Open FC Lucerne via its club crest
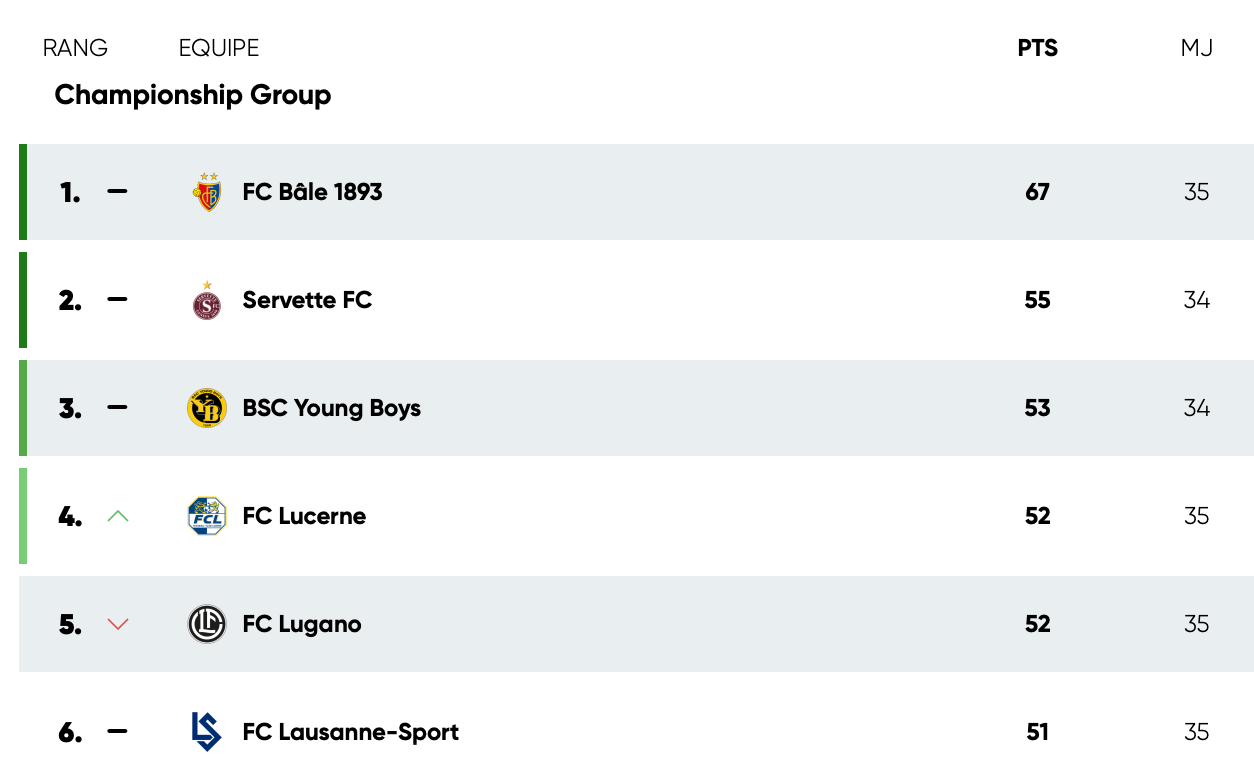The width and height of the screenshot is (1254, 782). tap(207, 516)
